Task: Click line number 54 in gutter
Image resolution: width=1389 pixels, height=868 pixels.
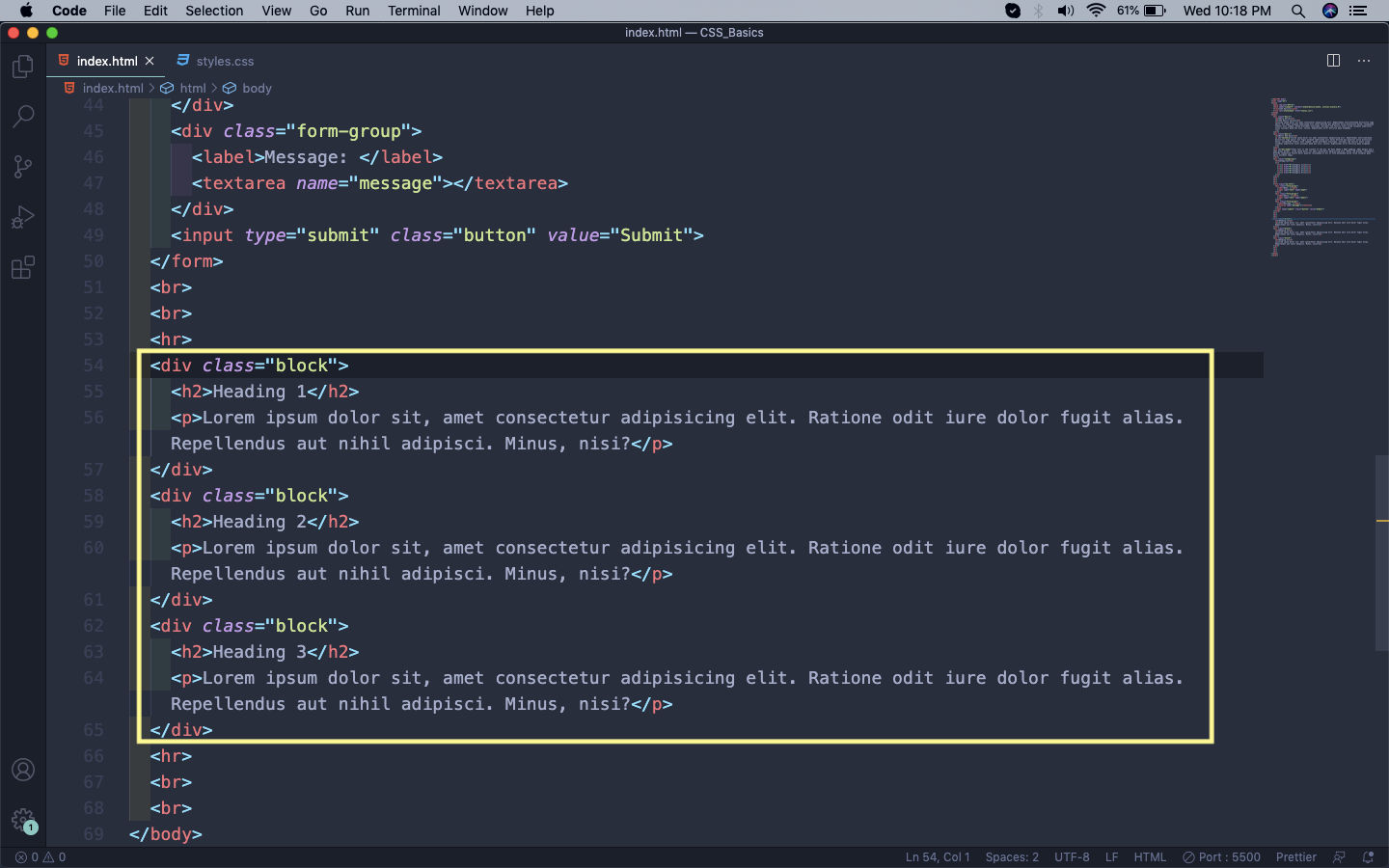Action: [x=94, y=366]
